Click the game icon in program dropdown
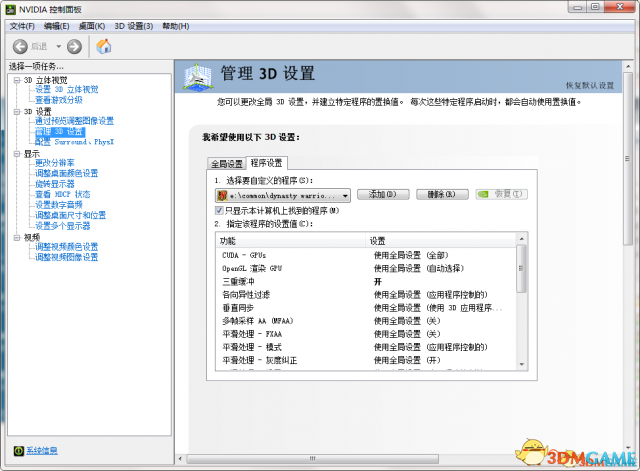Viewport: 640px width, 471px height. tap(222, 196)
